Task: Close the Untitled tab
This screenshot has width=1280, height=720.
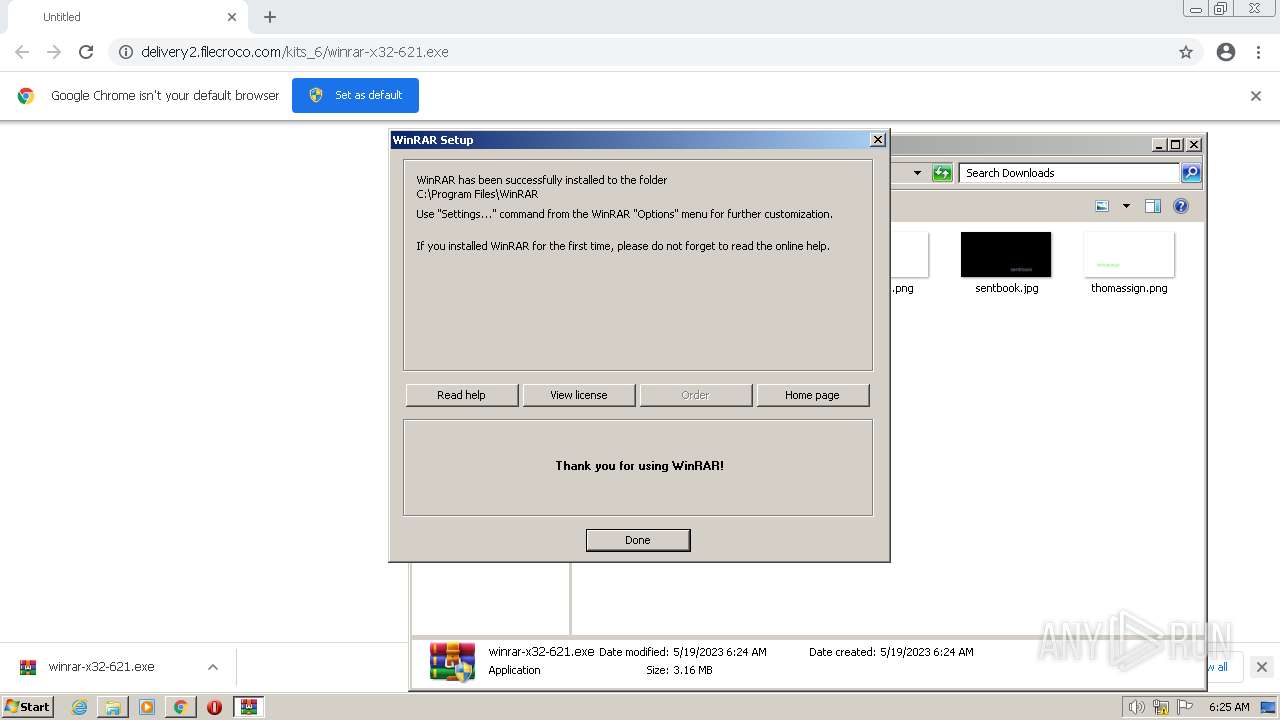Action: [x=232, y=17]
